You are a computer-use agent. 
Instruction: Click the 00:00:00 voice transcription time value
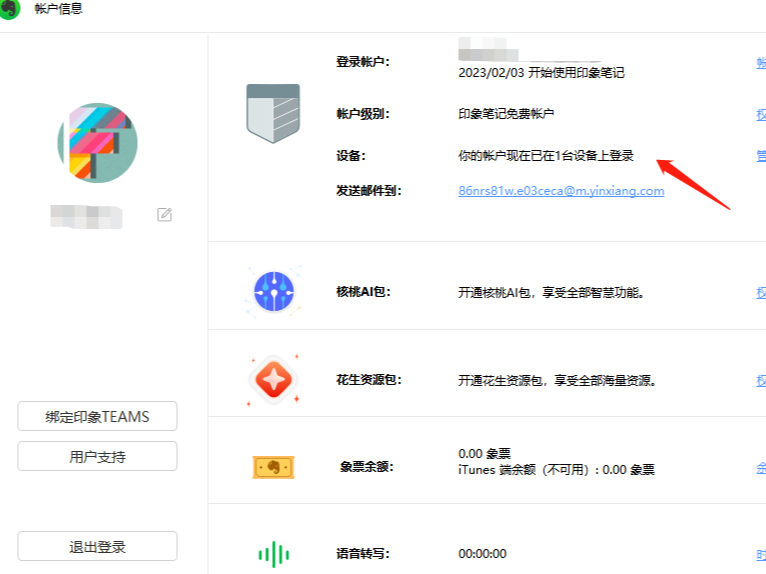(x=482, y=553)
